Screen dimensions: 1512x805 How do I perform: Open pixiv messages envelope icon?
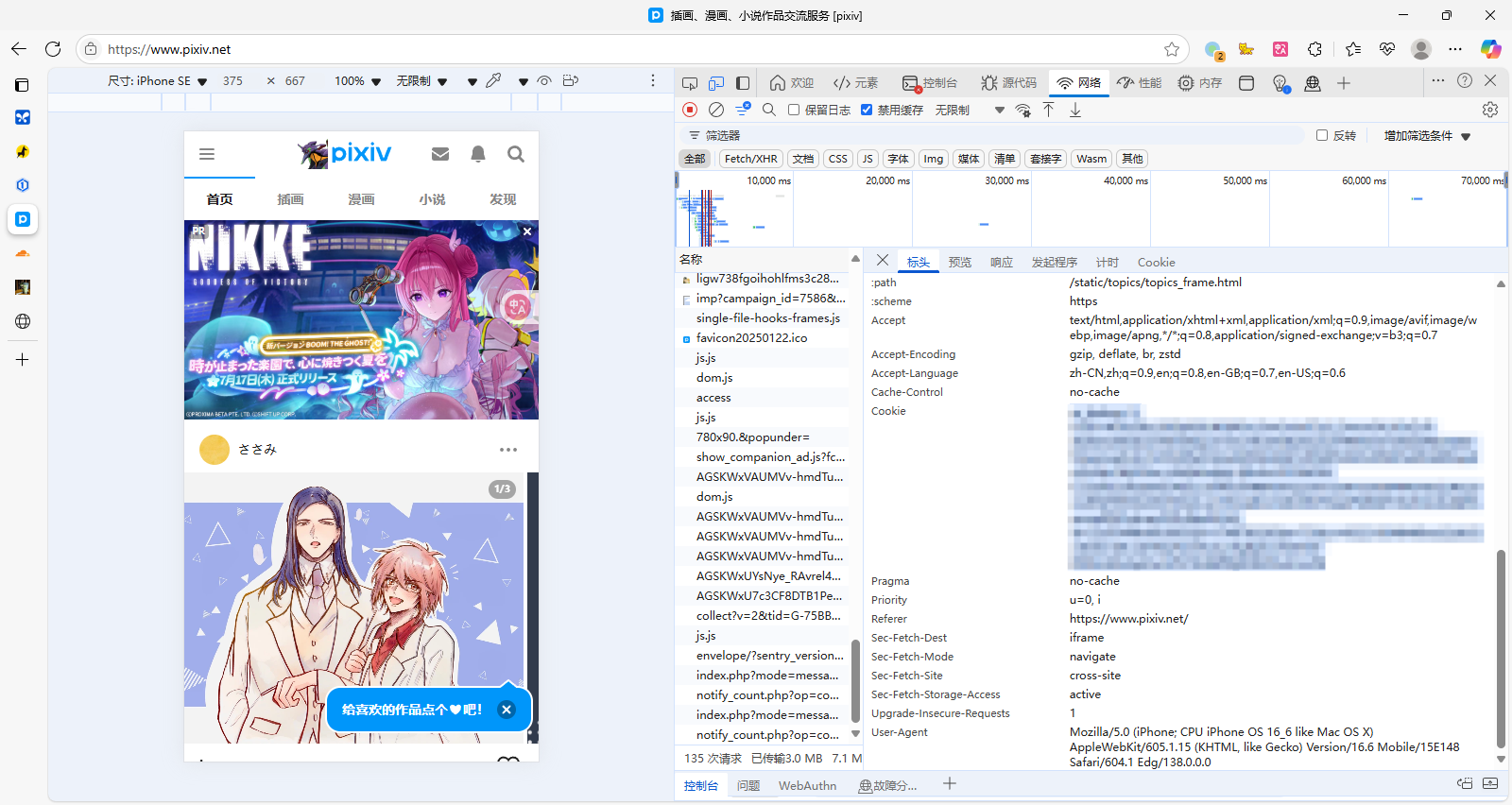point(440,154)
